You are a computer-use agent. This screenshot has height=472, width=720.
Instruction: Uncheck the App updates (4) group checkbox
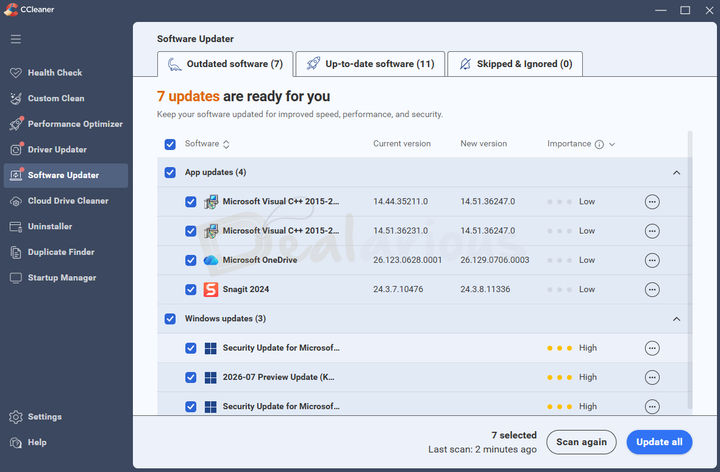point(170,173)
